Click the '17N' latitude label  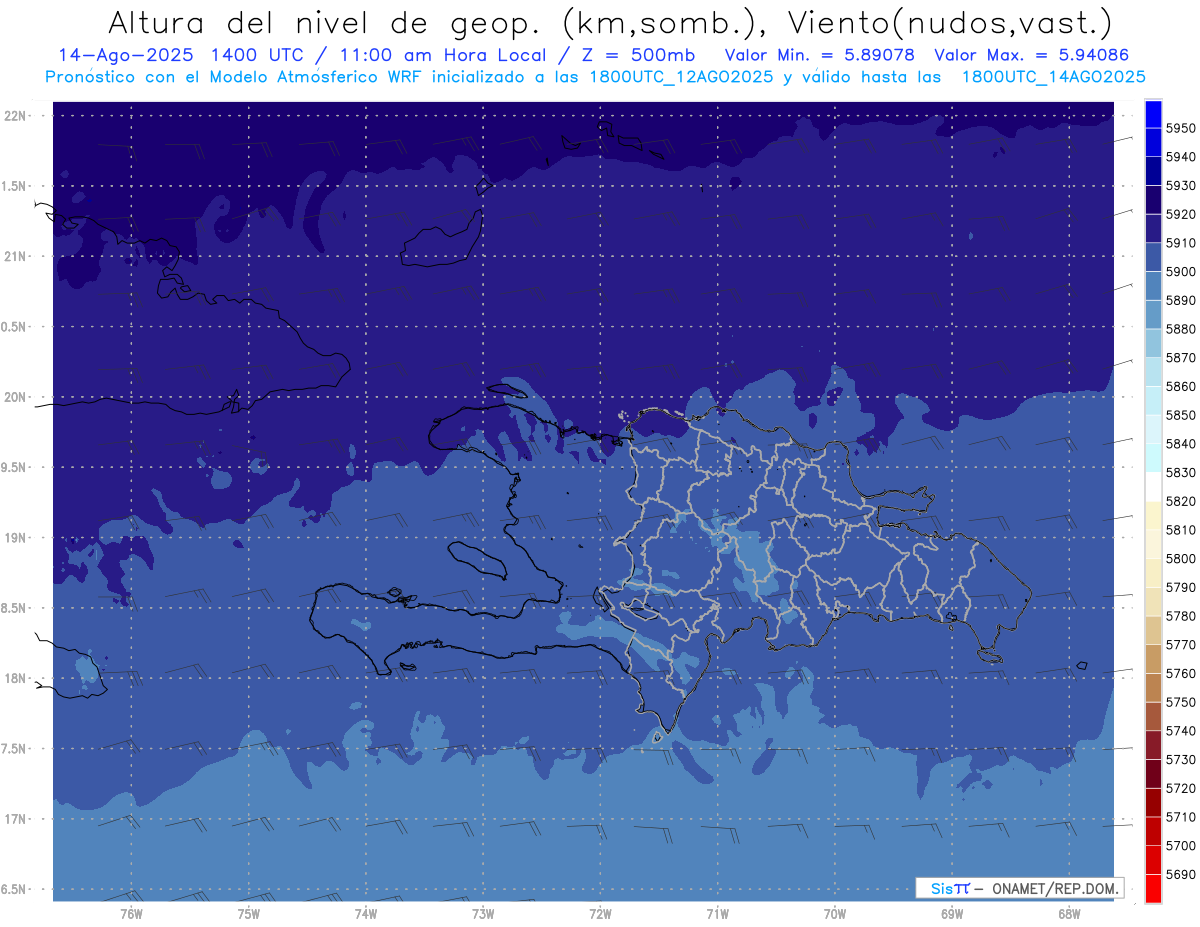[x=15, y=819]
